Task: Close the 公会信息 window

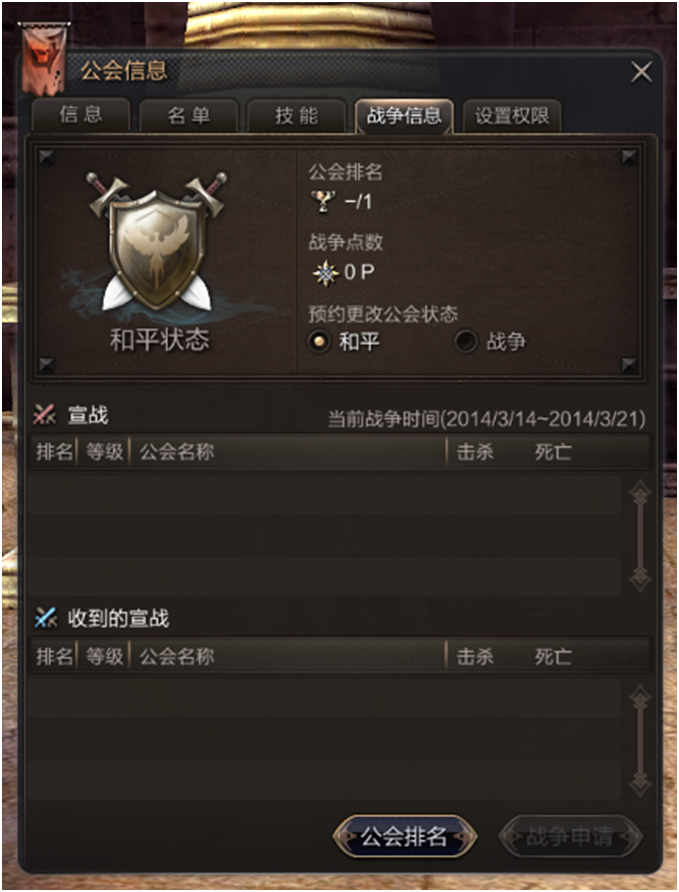Action: point(642,72)
